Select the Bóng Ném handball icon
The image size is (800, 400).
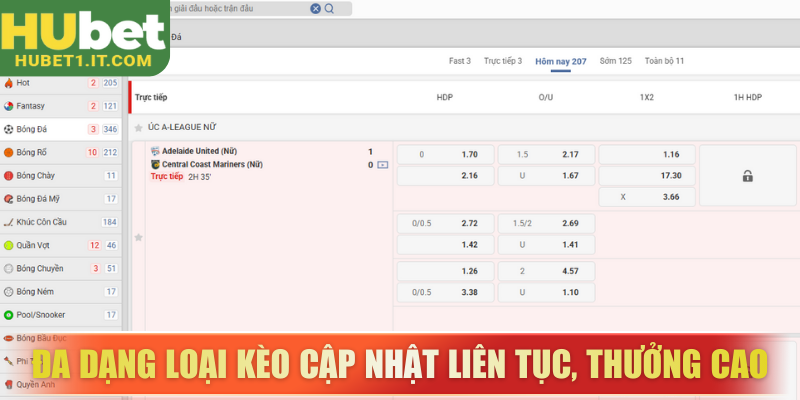click(x=8, y=292)
